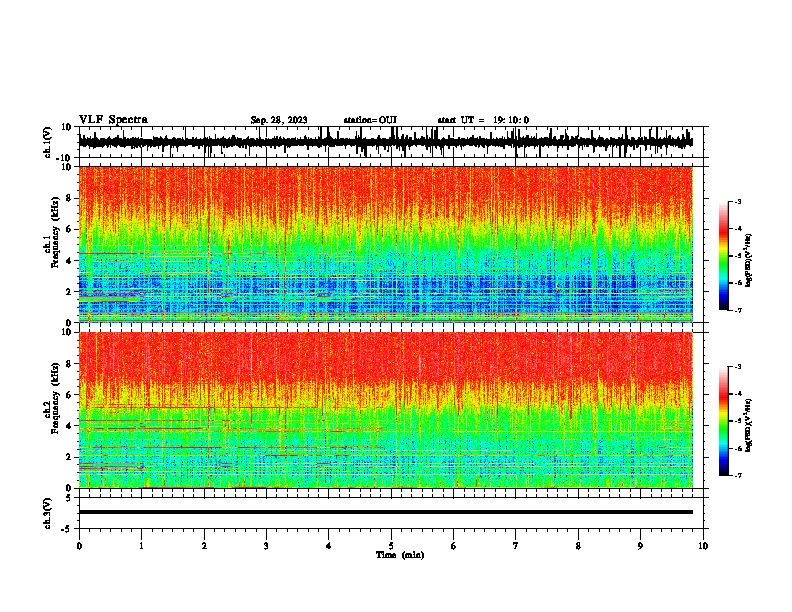Click the ch.1 voltage waveform trace

tap(385, 142)
